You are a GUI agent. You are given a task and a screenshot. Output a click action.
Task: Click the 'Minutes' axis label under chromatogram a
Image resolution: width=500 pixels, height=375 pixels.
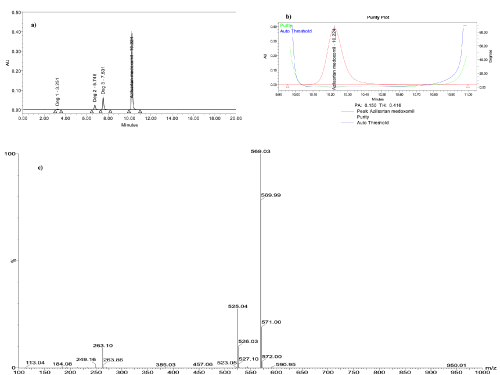coord(129,125)
